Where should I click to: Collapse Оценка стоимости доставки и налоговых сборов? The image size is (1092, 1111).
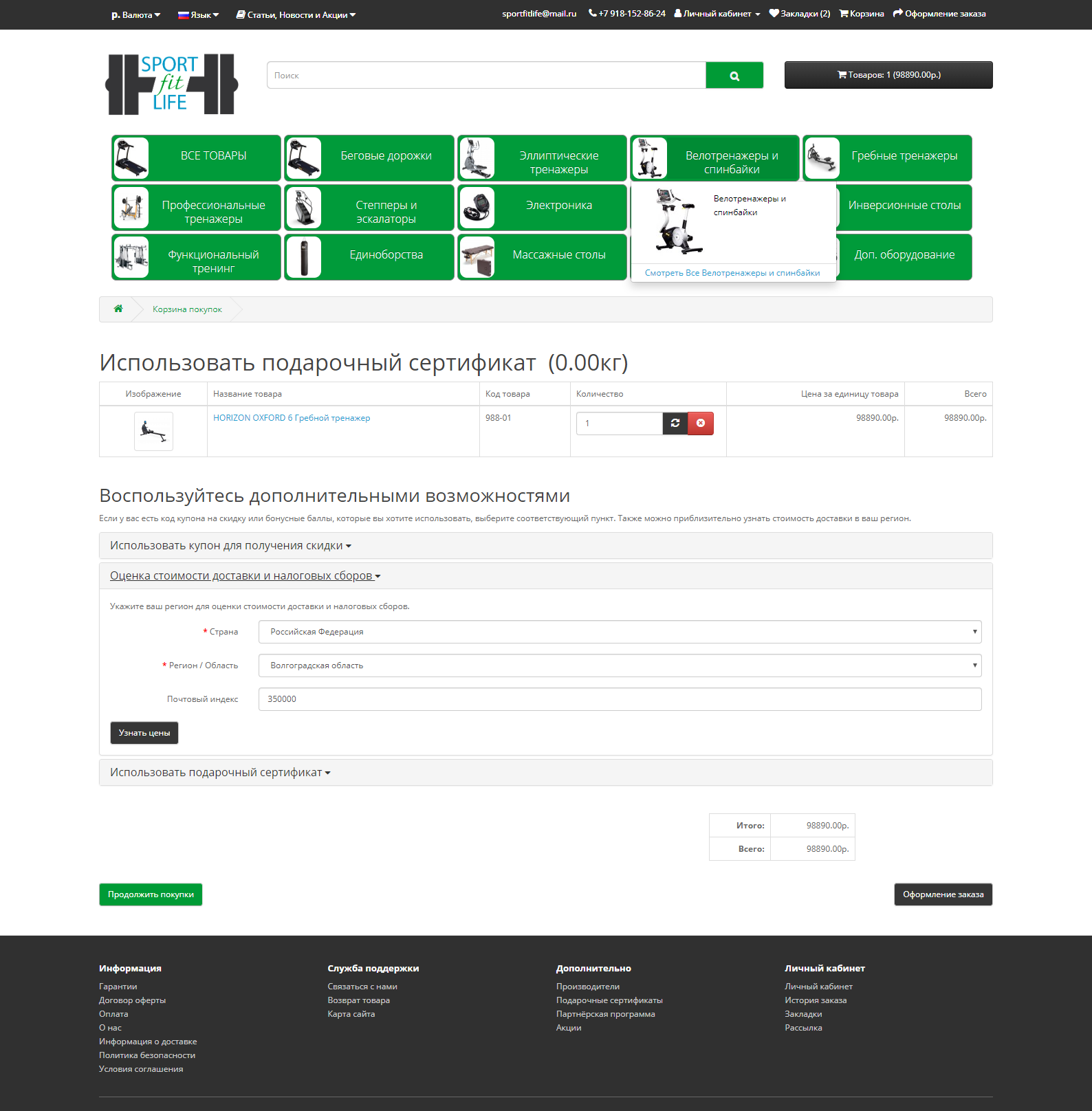(x=245, y=576)
